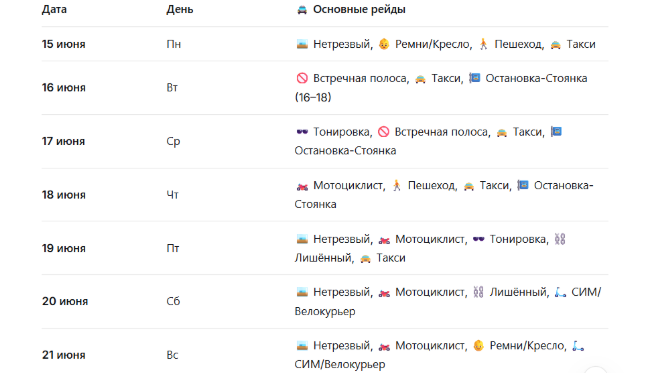
Task: Click the Нетрезвый icon in 15 июня row
Action: click(x=302, y=44)
